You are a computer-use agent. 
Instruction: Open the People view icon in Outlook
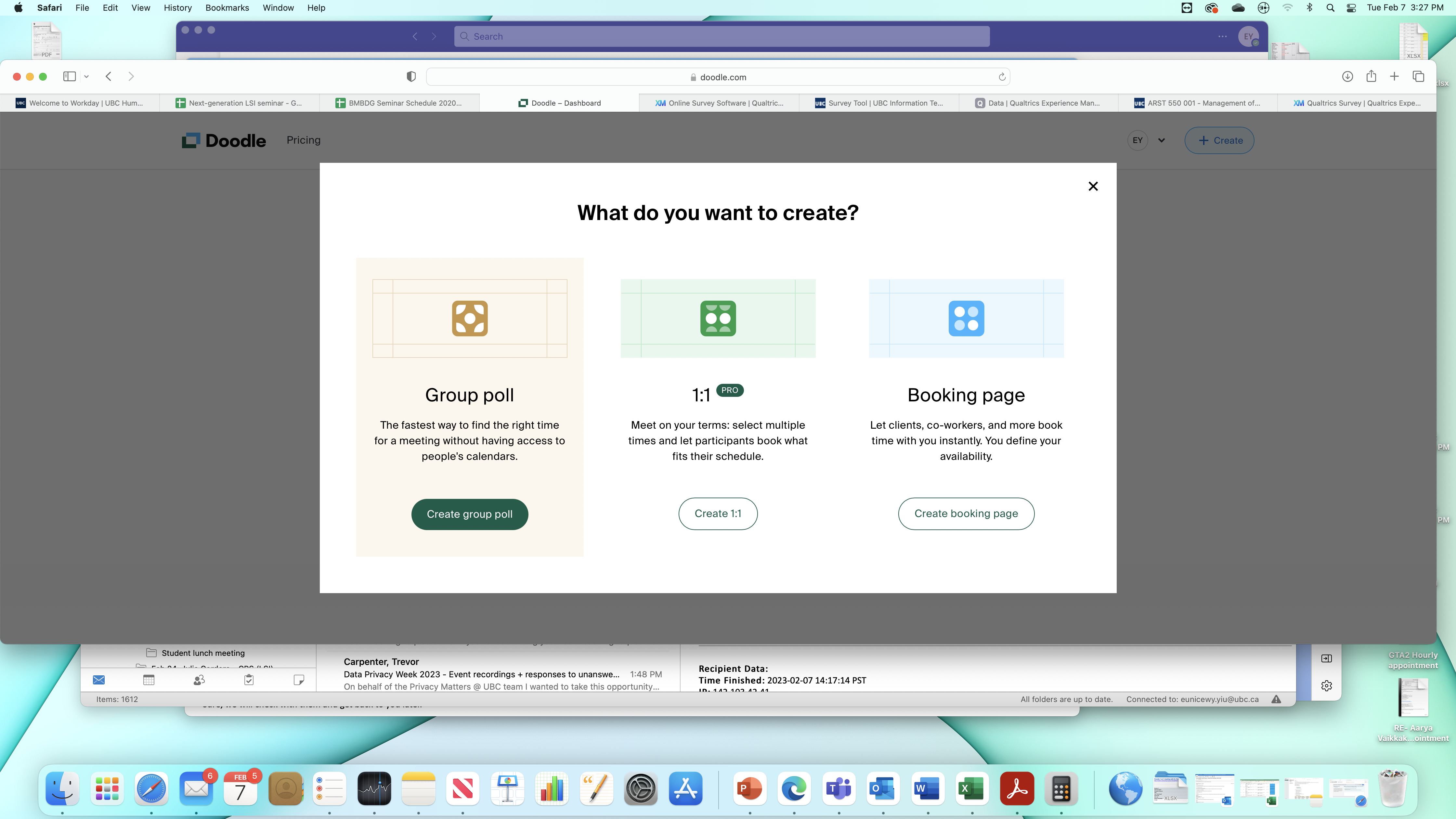pyautogui.click(x=199, y=679)
